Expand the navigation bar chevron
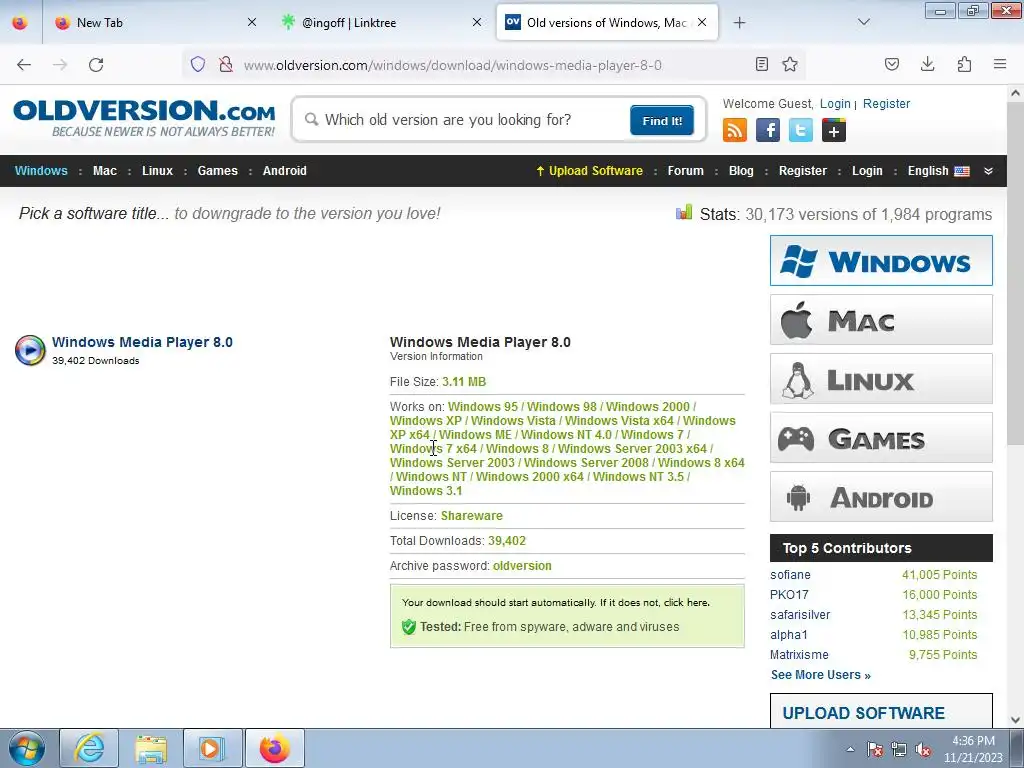 (x=989, y=171)
